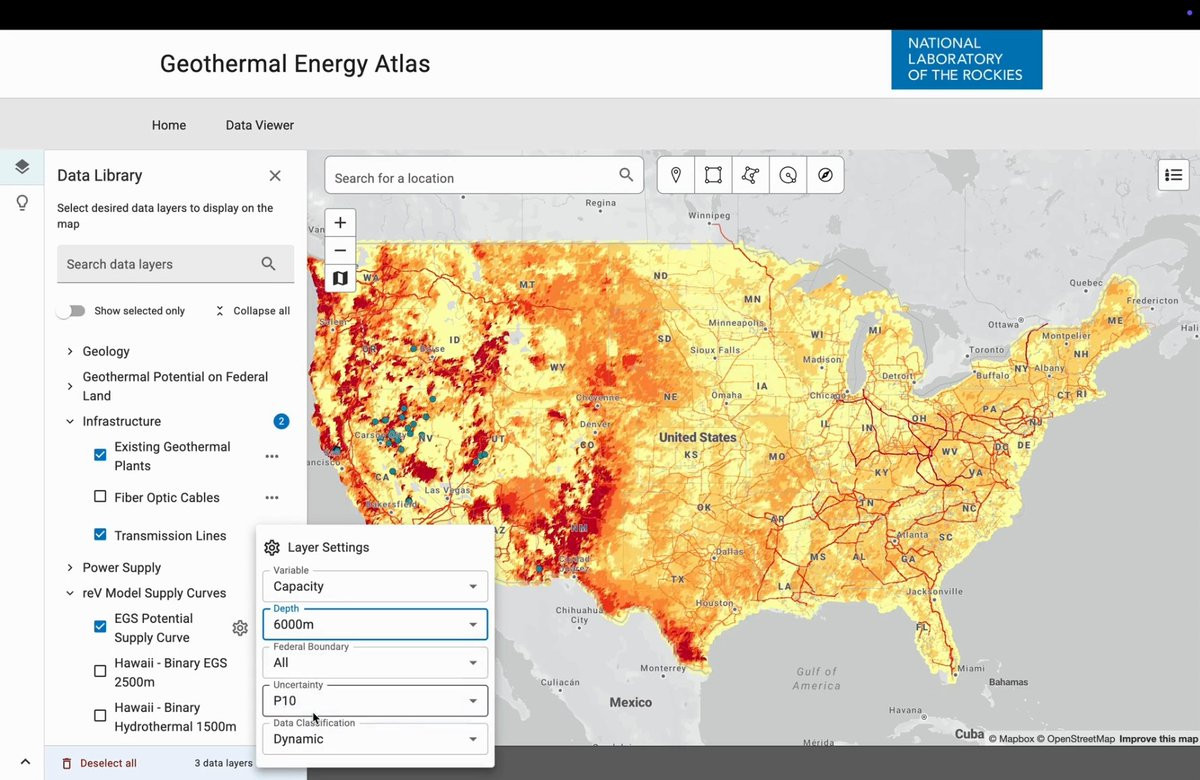The image size is (1200, 780).
Task: Toggle Show selected only switch
Action: tap(71, 311)
